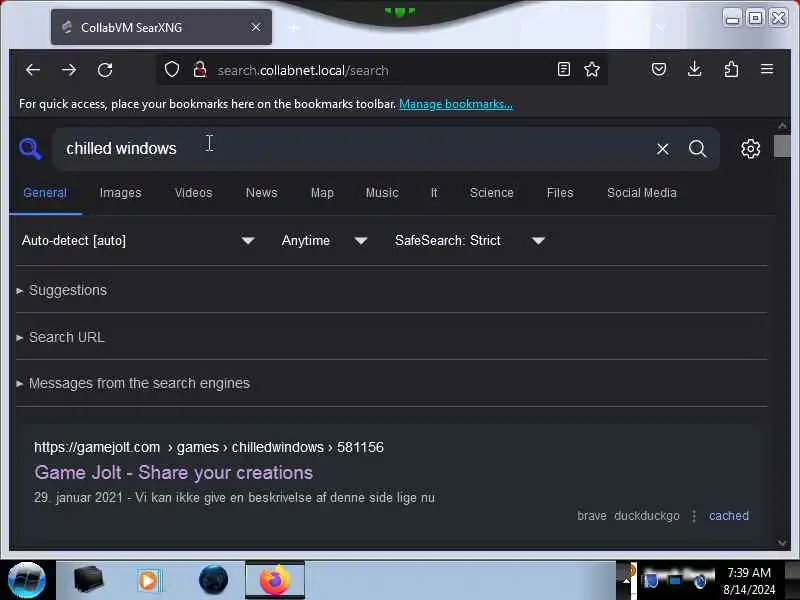
Task: Launch media player from the taskbar
Action: pyautogui.click(x=149, y=580)
